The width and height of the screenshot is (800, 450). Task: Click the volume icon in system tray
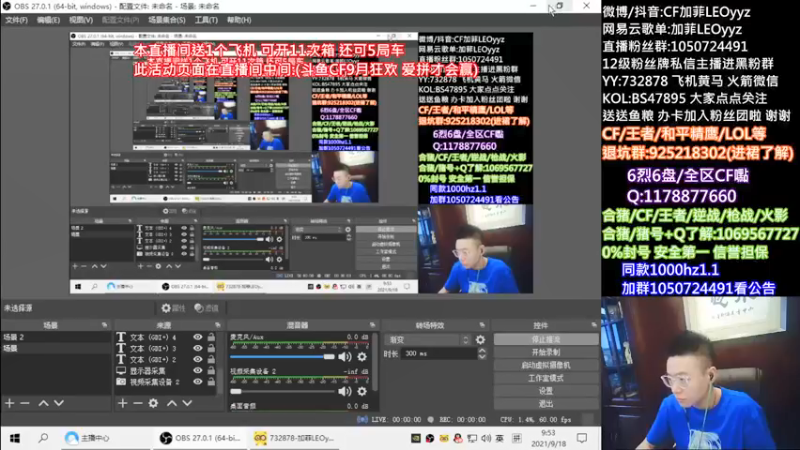tap(485, 438)
